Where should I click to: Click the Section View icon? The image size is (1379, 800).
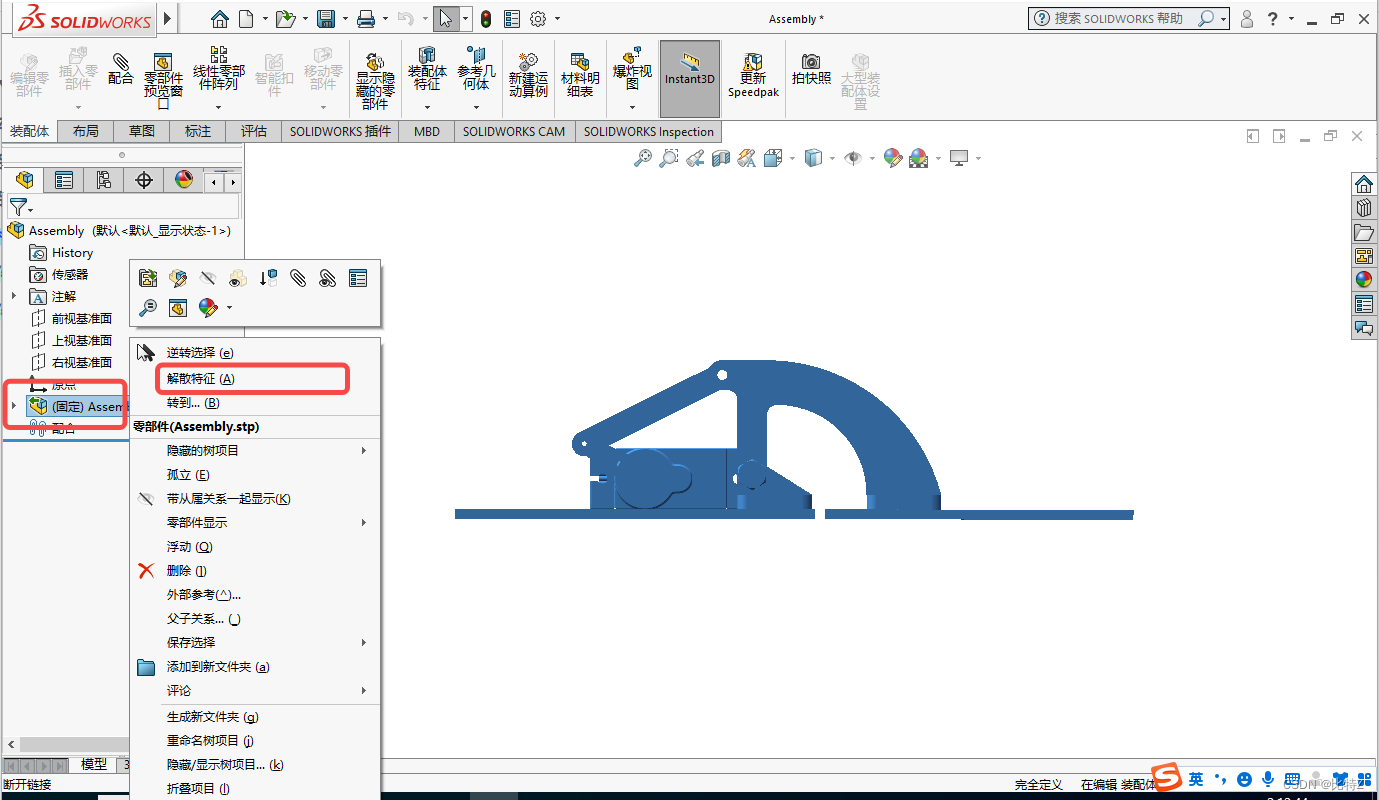pyautogui.click(x=721, y=158)
